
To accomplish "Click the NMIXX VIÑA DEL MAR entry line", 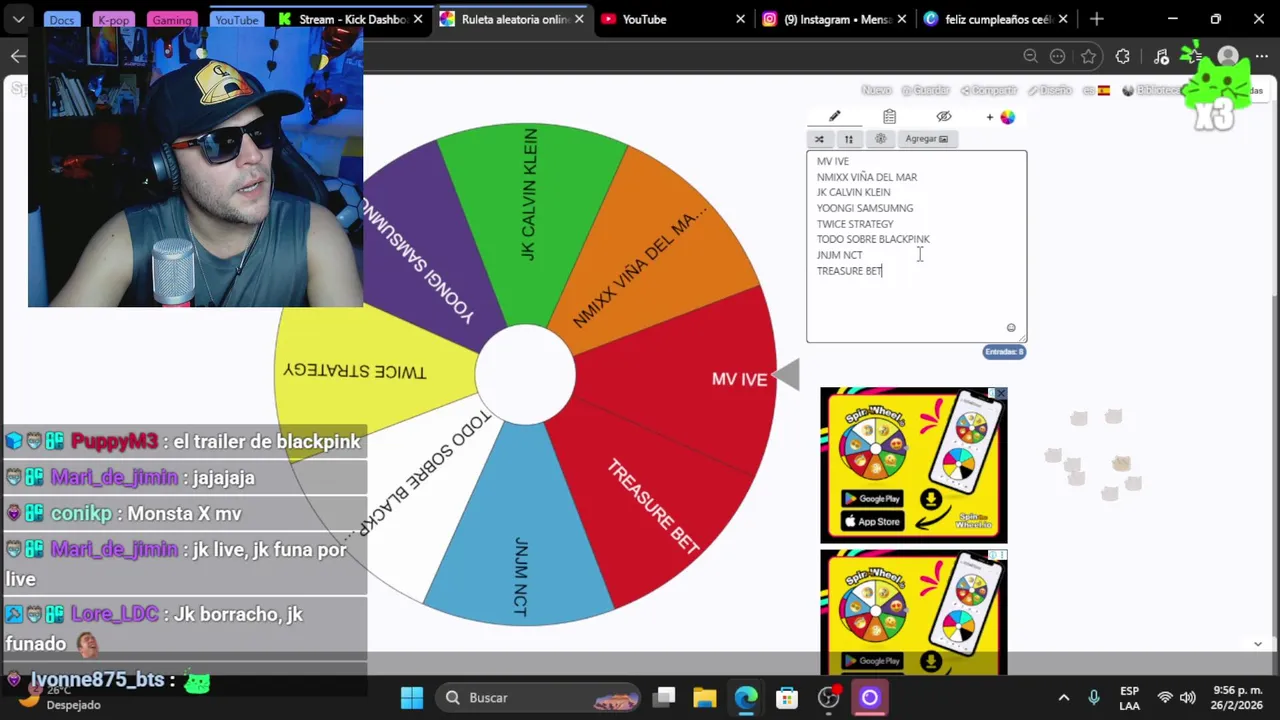I will (866, 177).
